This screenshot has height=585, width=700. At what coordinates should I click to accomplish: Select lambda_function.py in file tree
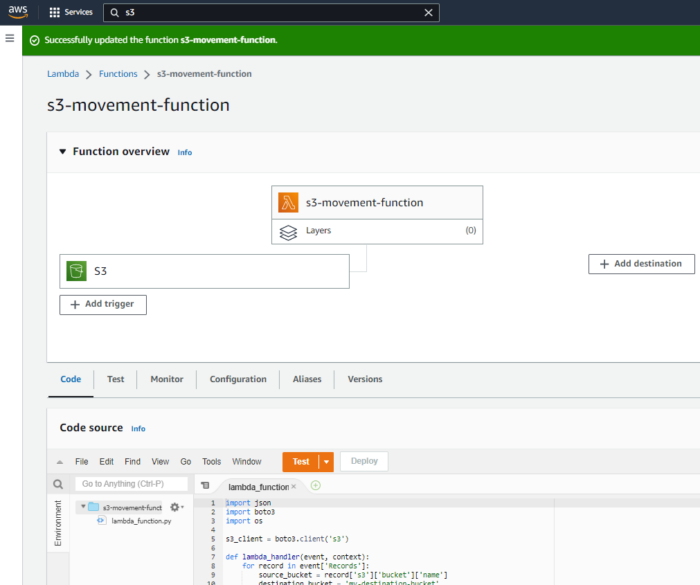[x=141, y=521]
